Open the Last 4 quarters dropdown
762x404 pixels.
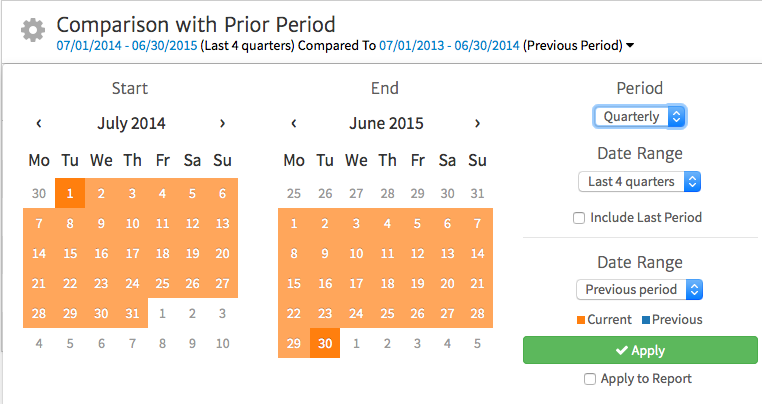tap(640, 182)
